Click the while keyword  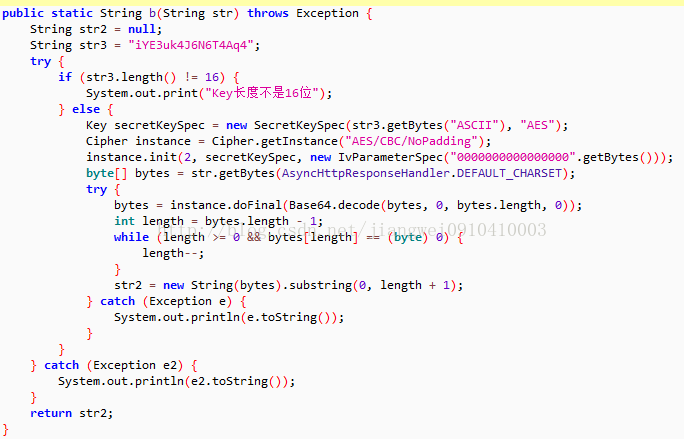pyautogui.click(x=131, y=237)
